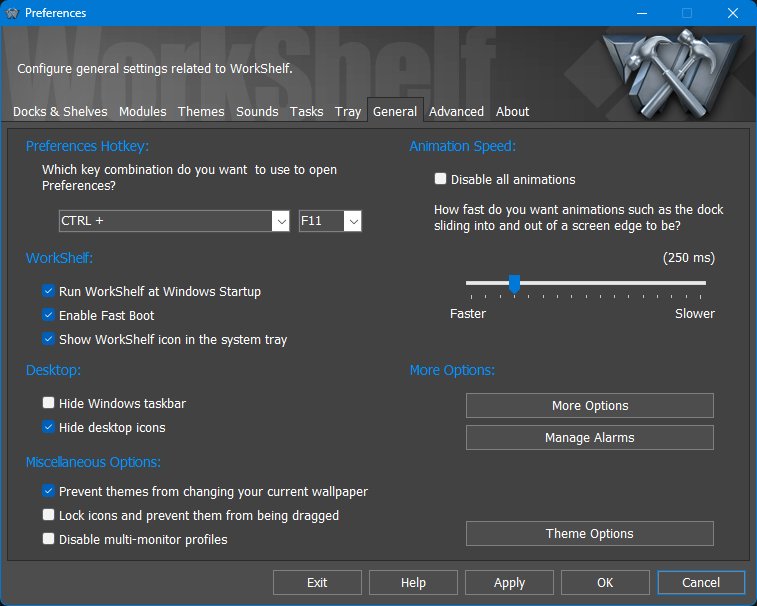Click the Exit button
757x606 pixels.
[317, 582]
